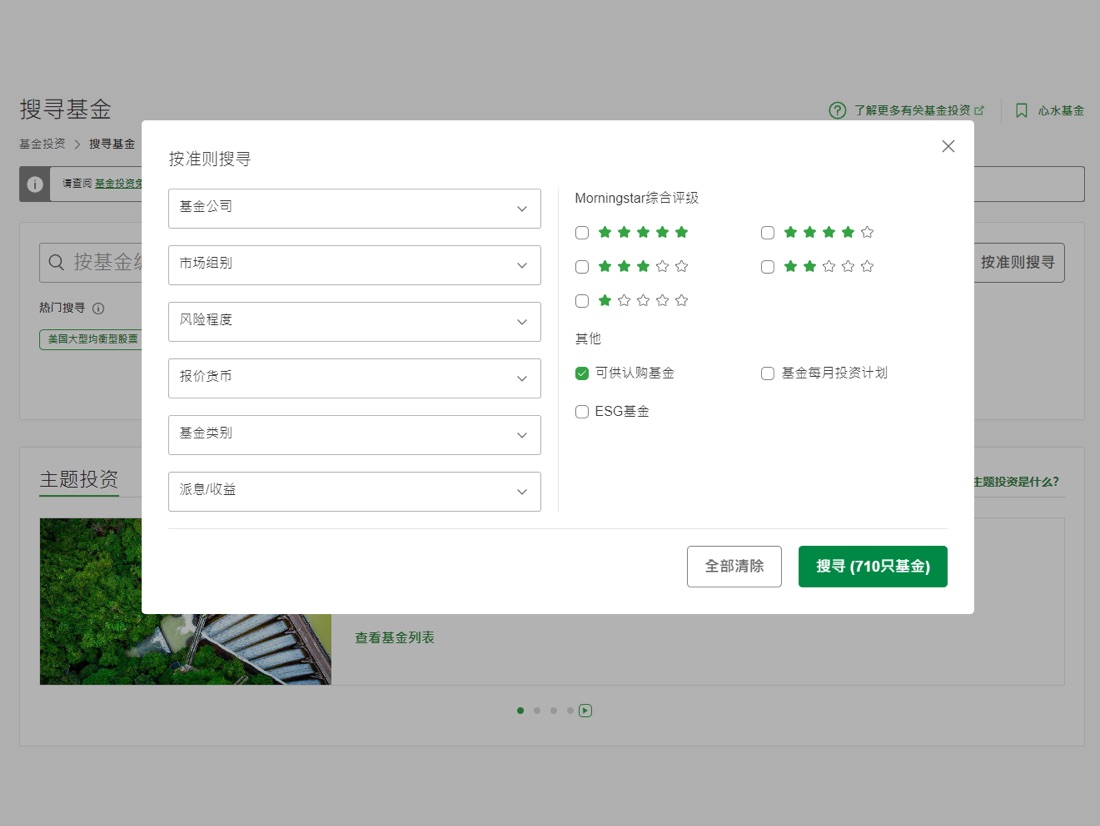Select the 主题投资 tab heading
The image size is (1100, 826).
[79, 479]
